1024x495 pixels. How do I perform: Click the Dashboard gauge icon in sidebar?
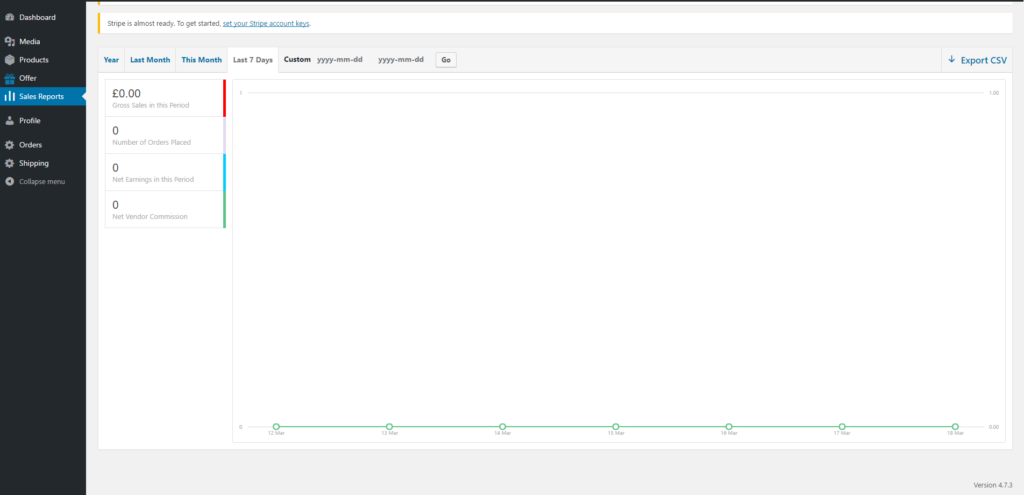pyautogui.click(x=10, y=18)
